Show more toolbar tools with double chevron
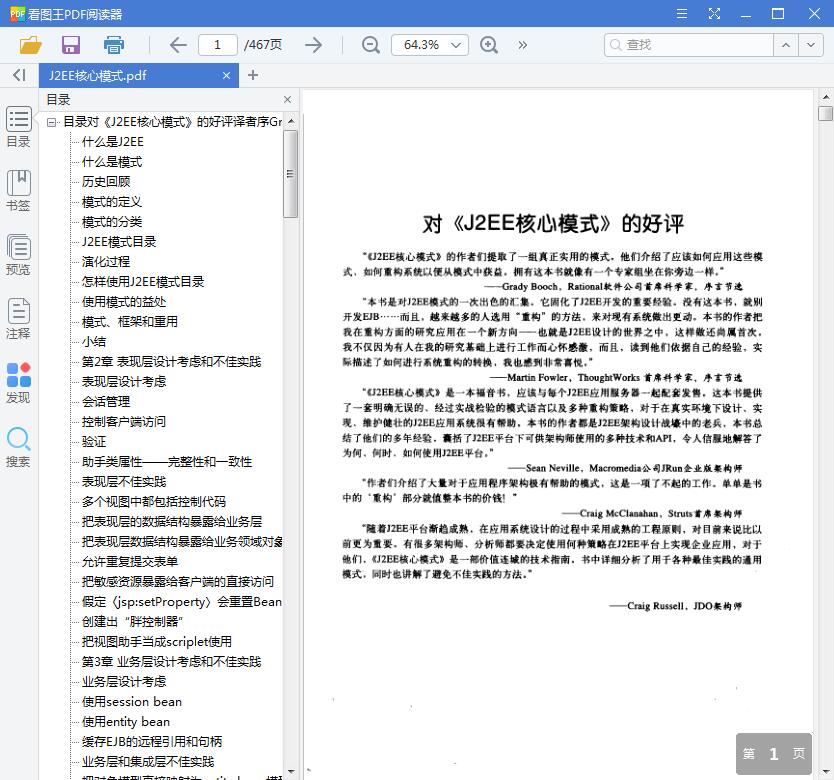Viewport: 834px width, 780px height. tap(522, 45)
